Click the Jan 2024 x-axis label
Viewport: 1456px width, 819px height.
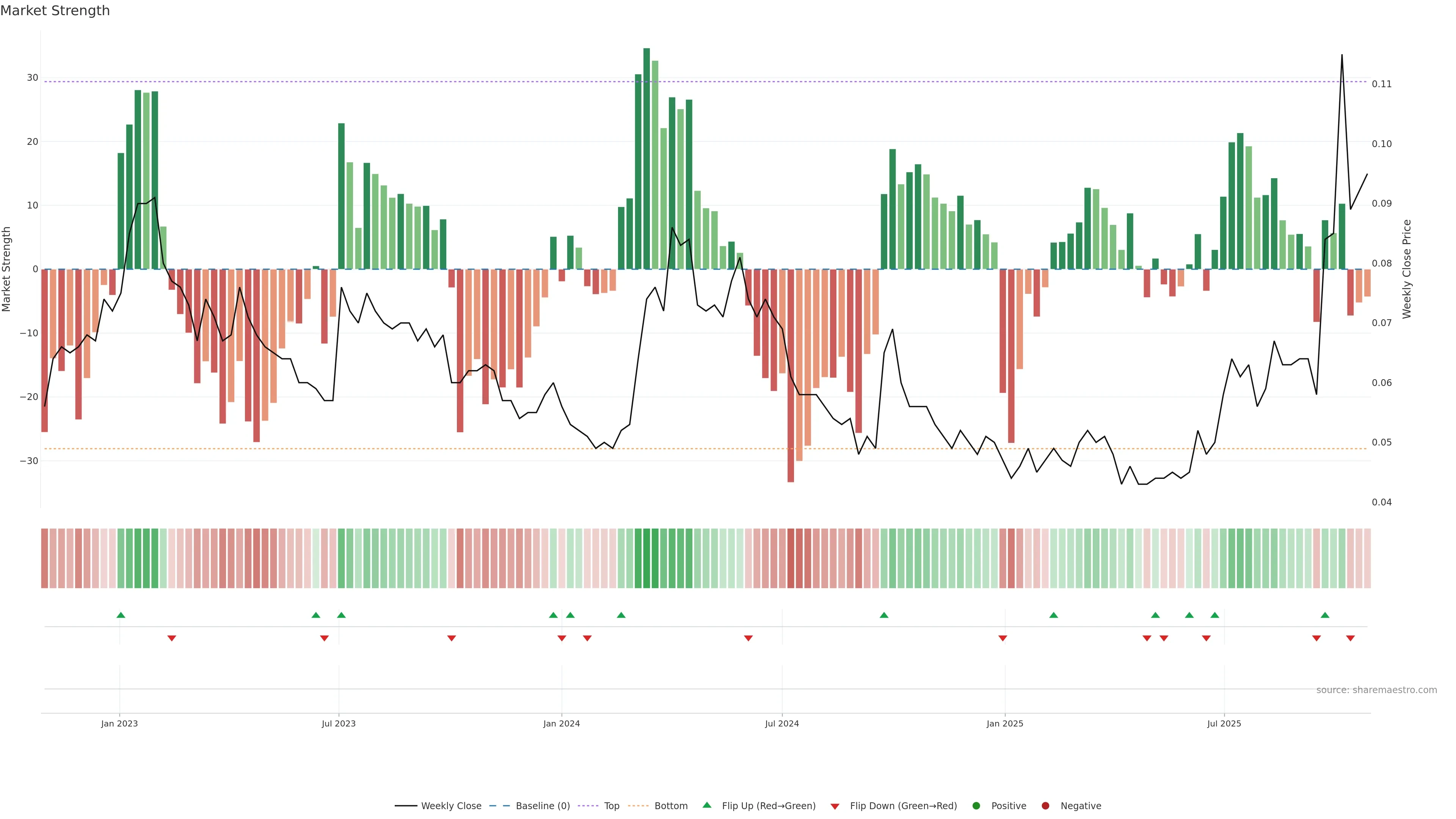coord(561,723)
